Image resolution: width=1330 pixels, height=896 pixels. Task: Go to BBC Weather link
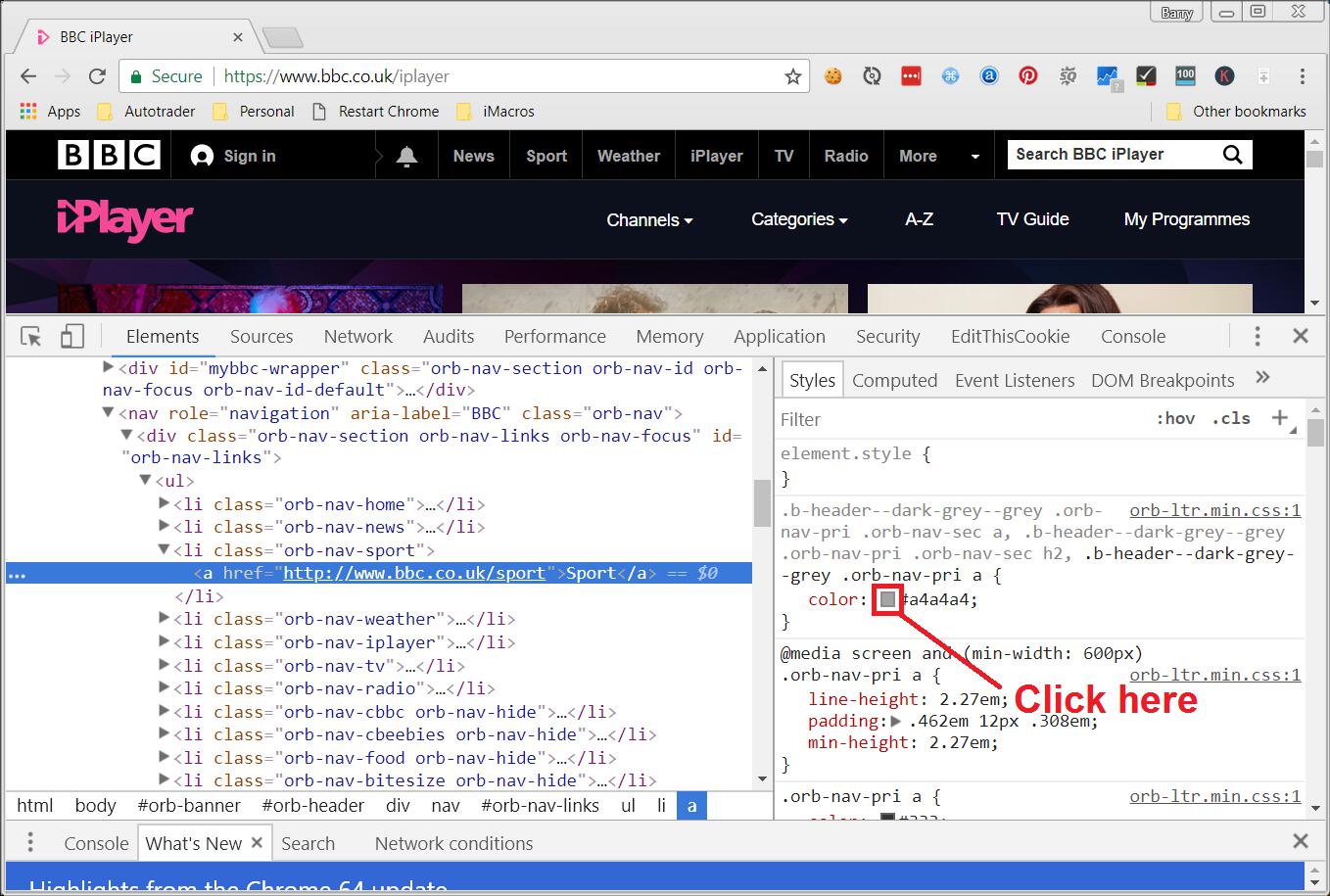pyautogui.click(x=629, y=156)
